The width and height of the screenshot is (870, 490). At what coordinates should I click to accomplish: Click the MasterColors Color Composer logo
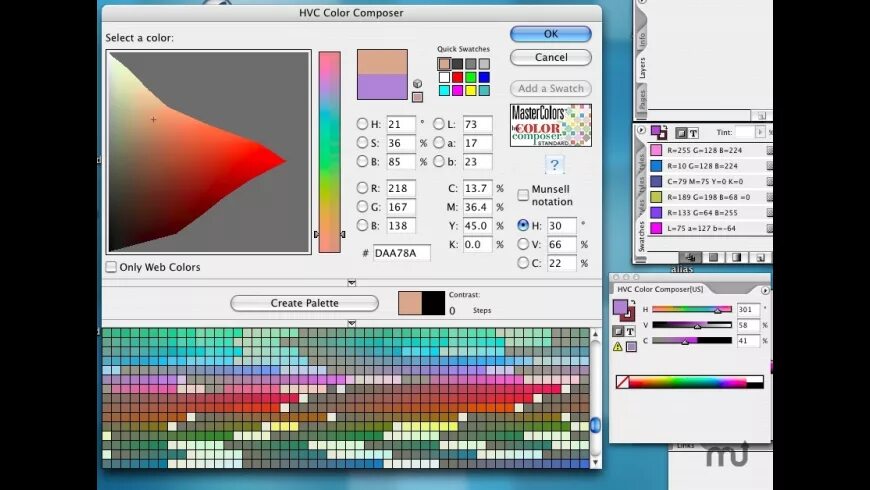[550, 125]
